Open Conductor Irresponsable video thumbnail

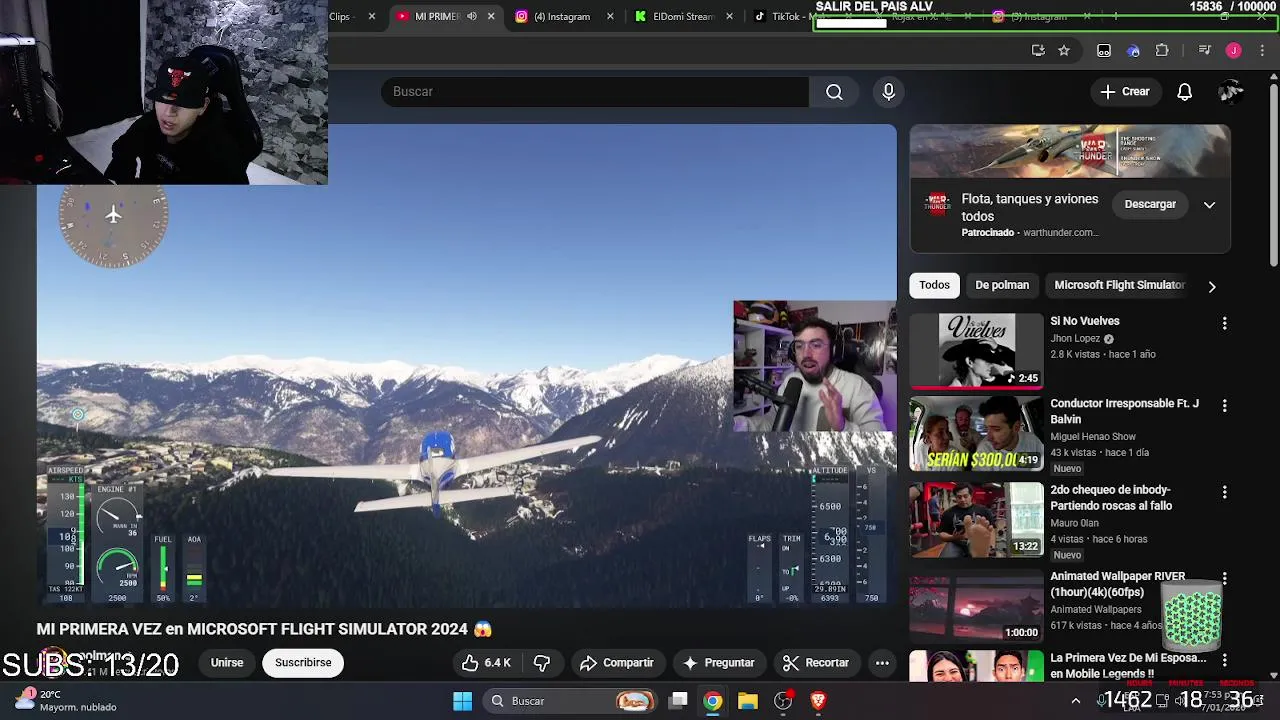click(x=976, y=434)
